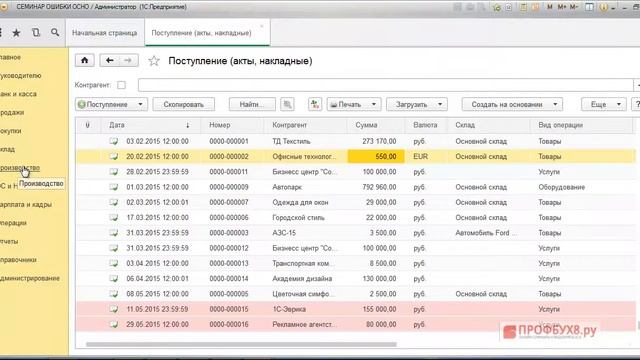Open the panel layout icon in the title bar
640x360 pixels.
[589, 7]
